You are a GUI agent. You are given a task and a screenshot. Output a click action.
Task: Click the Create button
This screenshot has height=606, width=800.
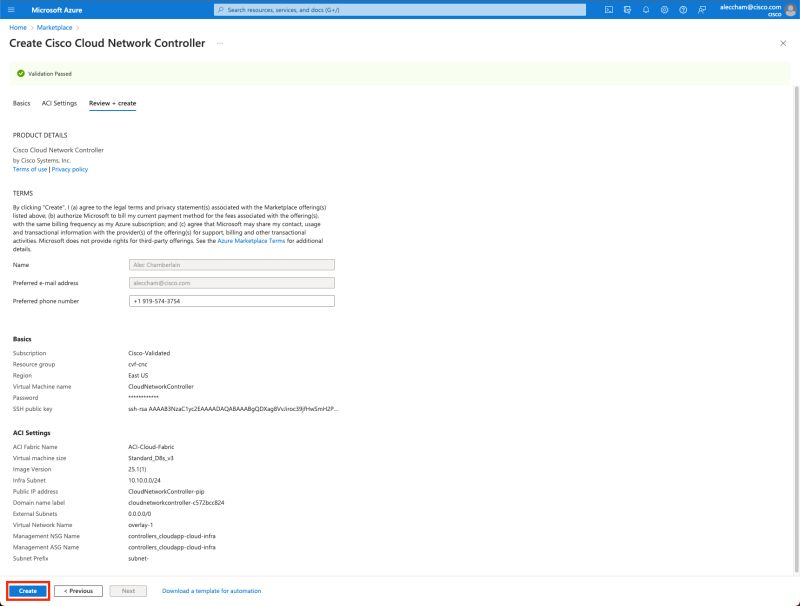(x=28, y=590)
